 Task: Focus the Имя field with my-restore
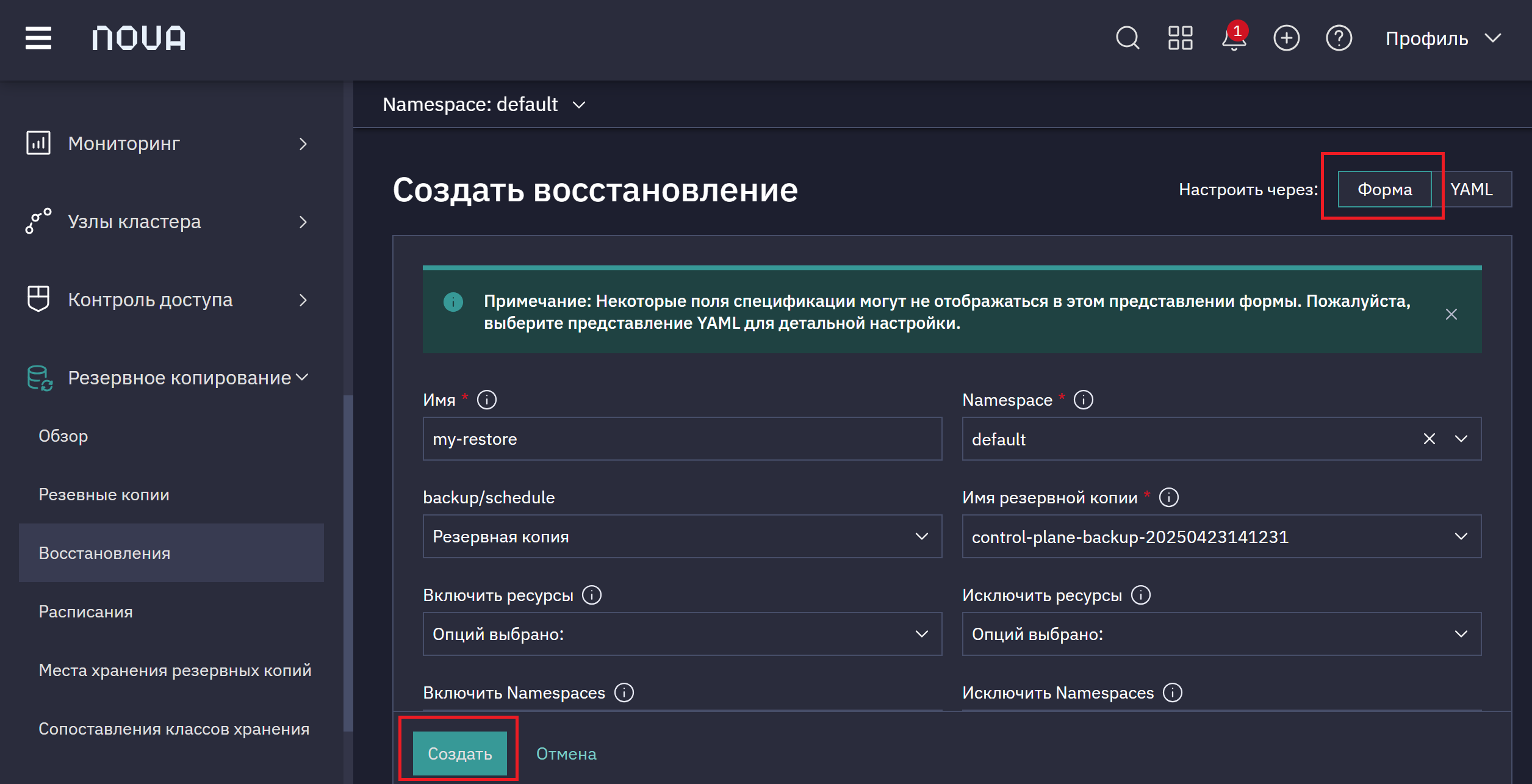(x=682, y=439)
